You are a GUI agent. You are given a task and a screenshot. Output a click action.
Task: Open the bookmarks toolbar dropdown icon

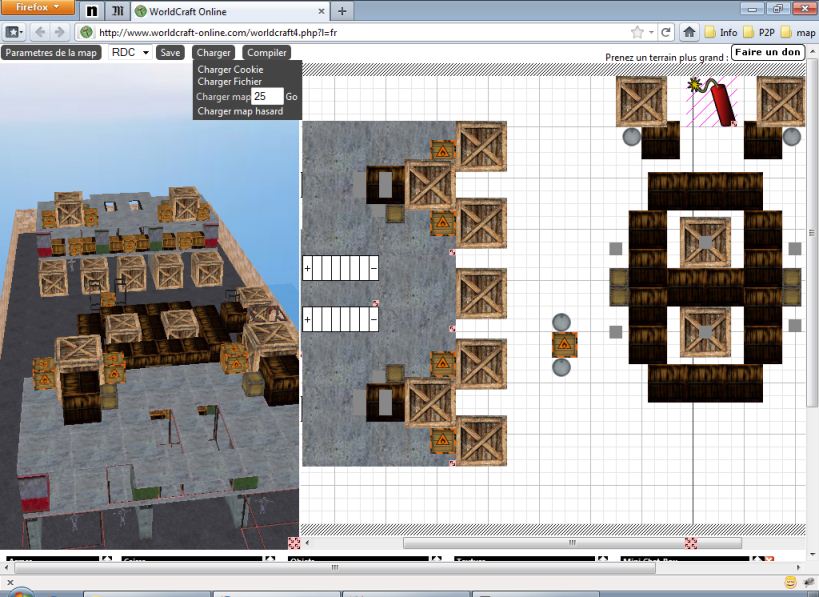click(14, 32)
